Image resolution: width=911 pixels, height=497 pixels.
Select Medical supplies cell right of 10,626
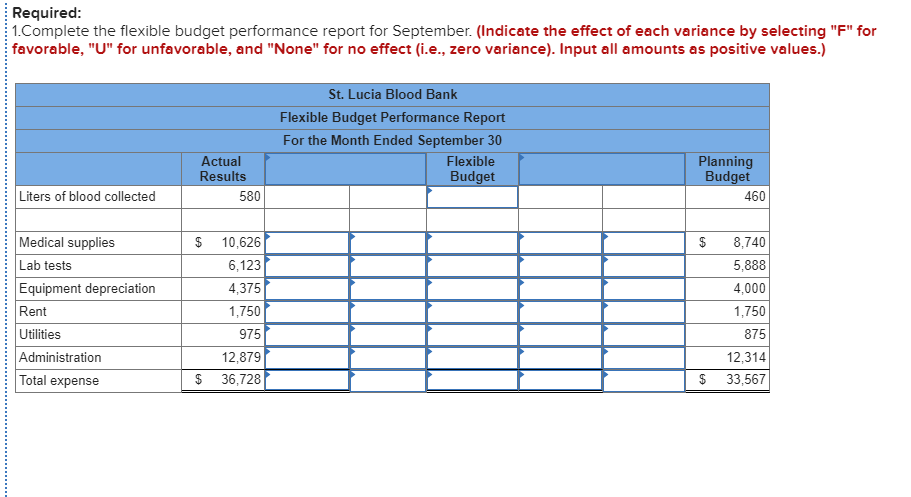click(x=307, y=243)
